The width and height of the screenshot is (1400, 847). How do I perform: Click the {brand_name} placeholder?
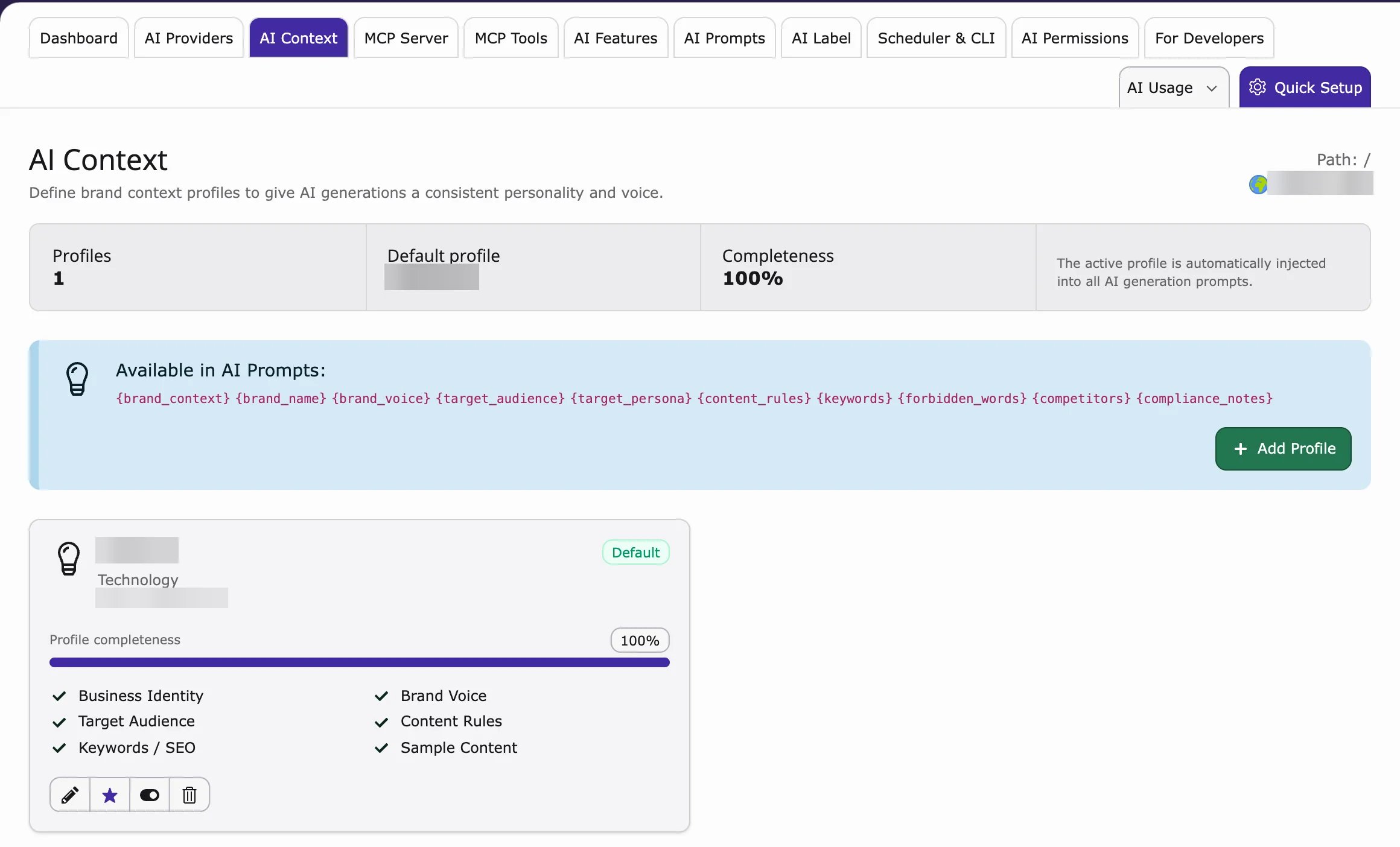(281, 399)
